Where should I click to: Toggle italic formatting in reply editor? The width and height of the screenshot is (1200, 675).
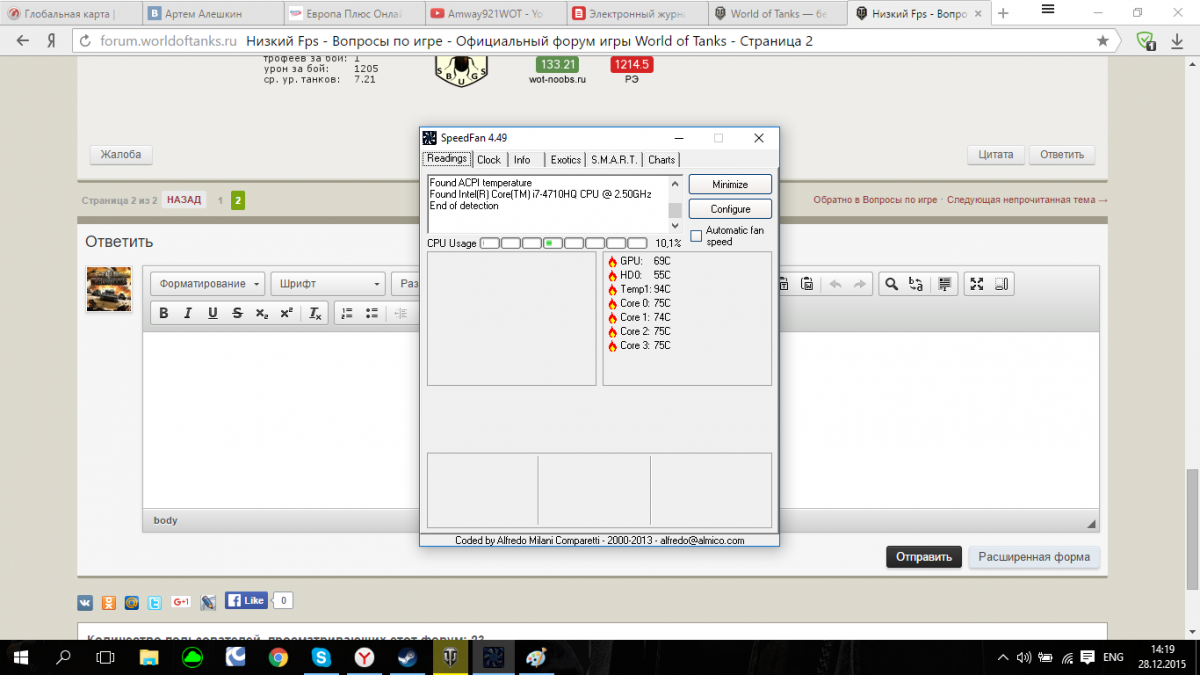188,313
